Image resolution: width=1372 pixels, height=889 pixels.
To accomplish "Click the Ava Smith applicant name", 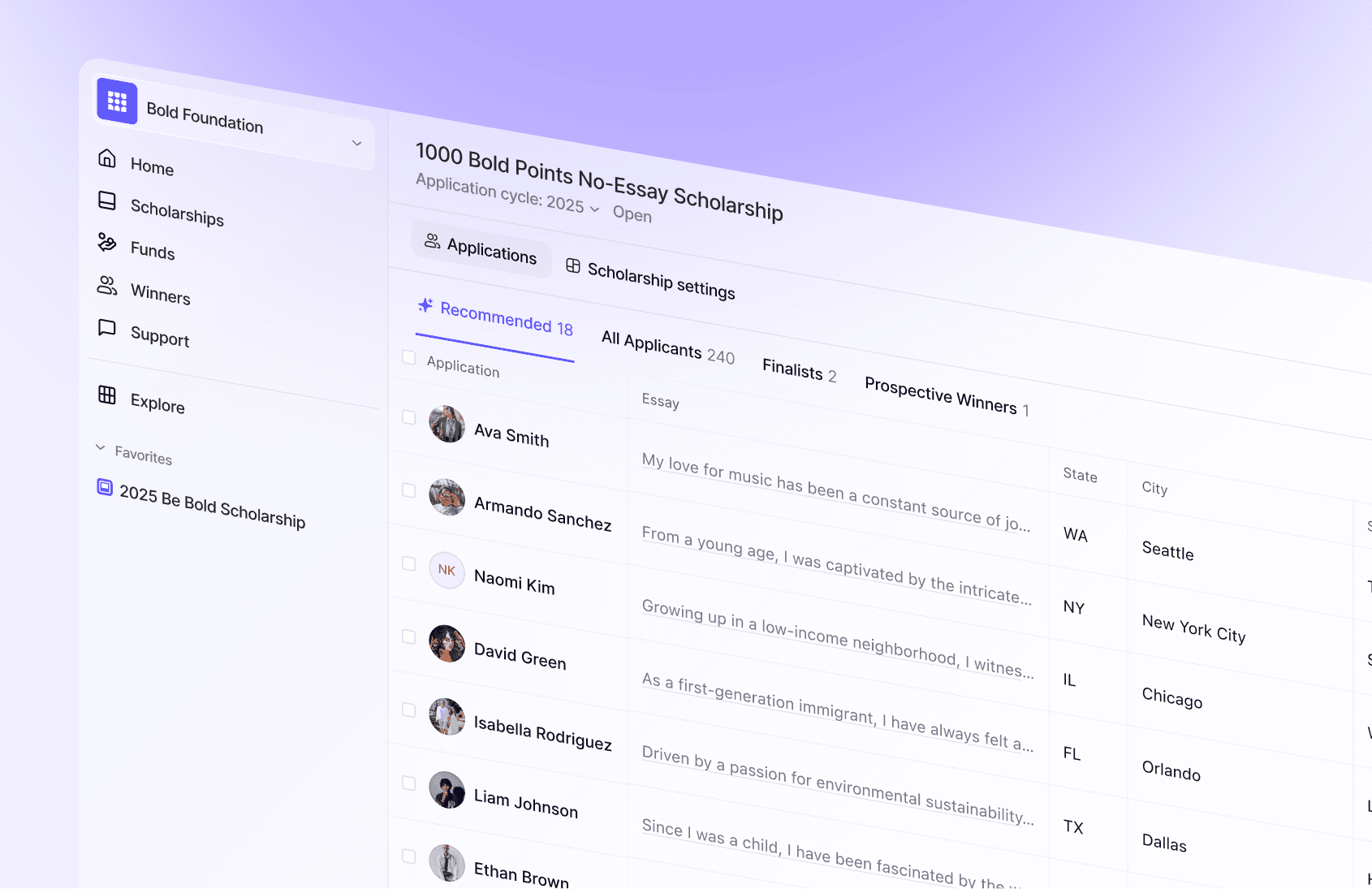I will [511, 435].
